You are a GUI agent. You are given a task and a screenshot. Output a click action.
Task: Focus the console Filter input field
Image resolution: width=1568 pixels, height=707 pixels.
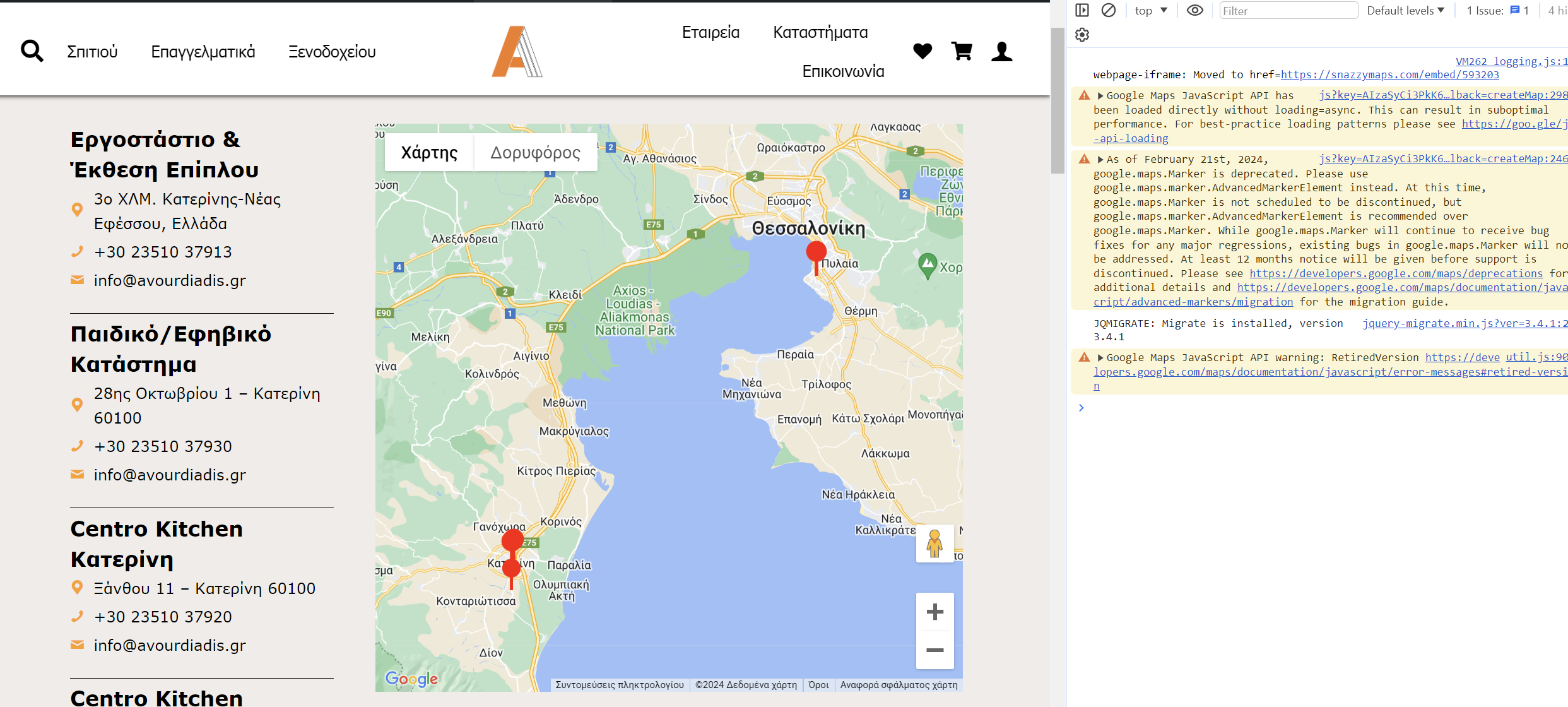tap(1288, 10)
